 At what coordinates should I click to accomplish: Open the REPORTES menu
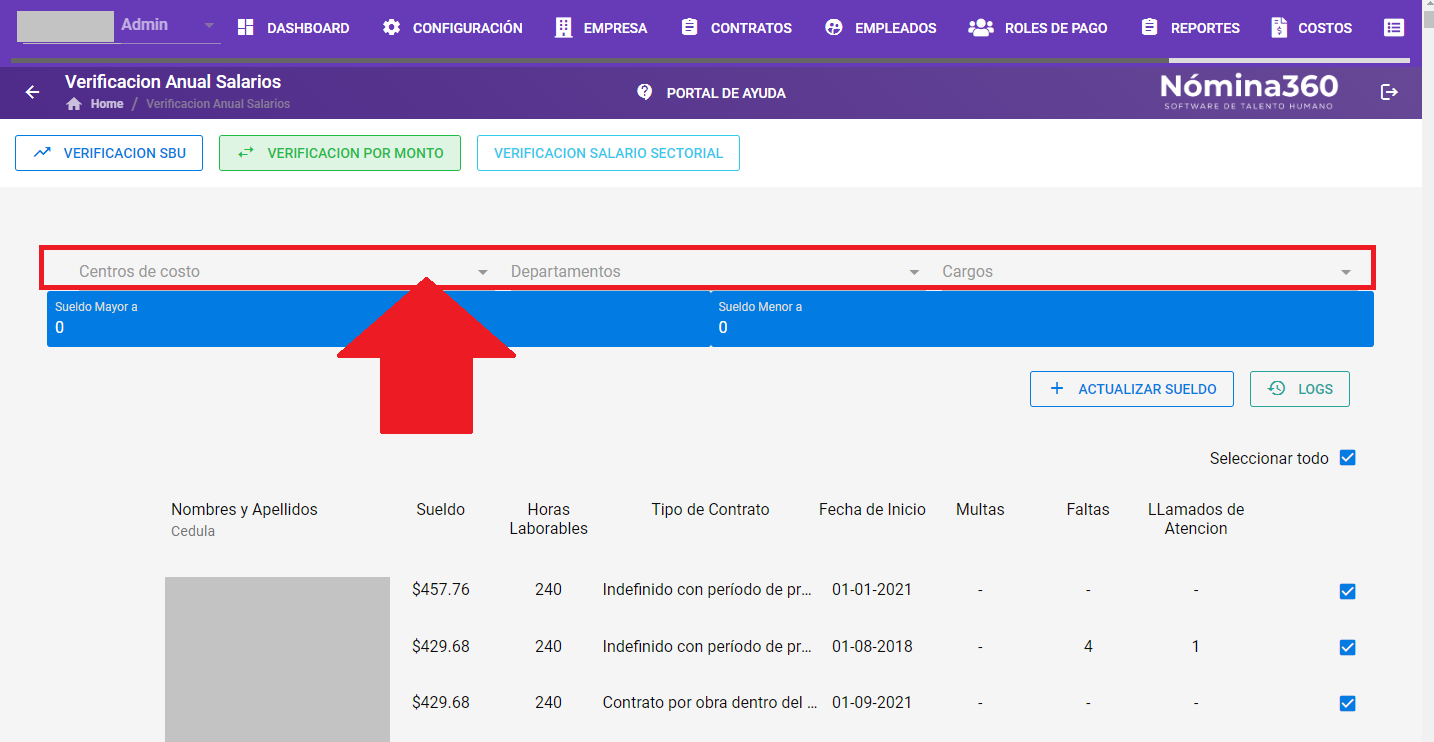pos(1191,28)
